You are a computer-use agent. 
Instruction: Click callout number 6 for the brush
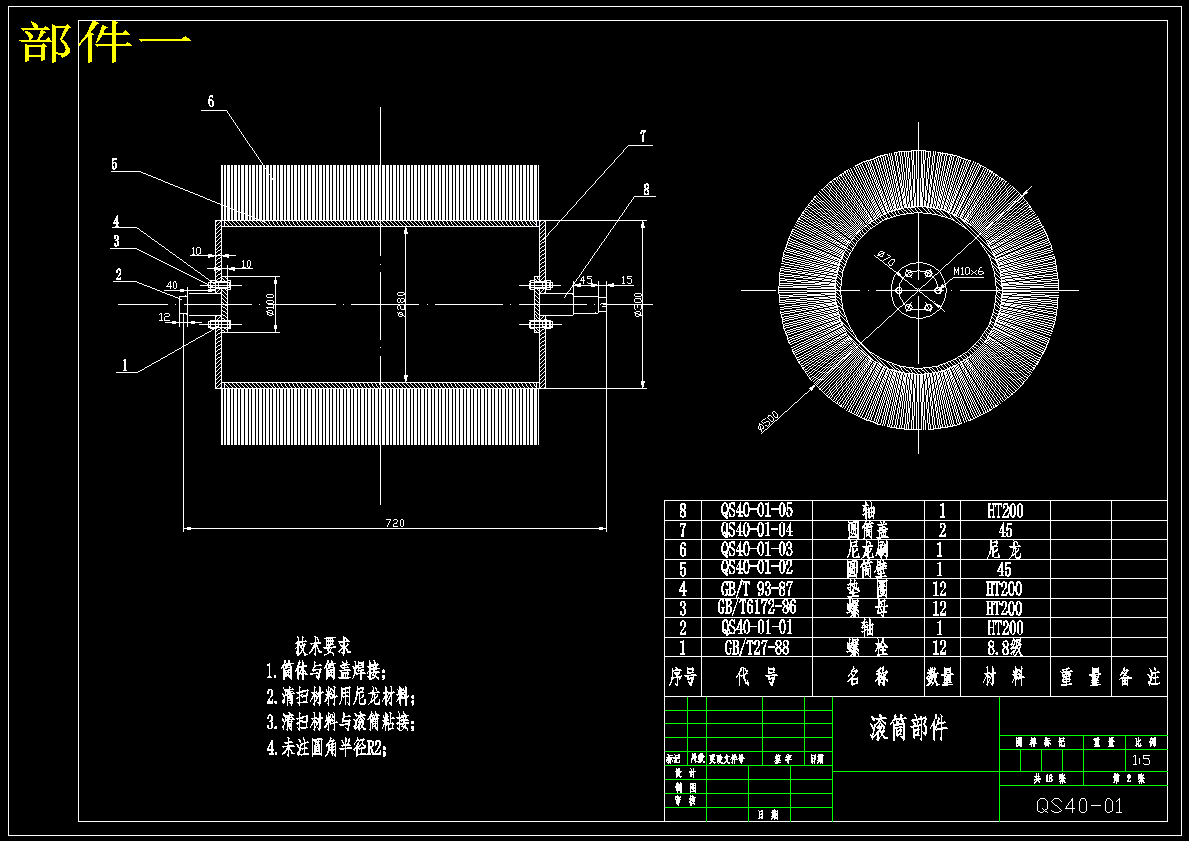tap(211, 101)
